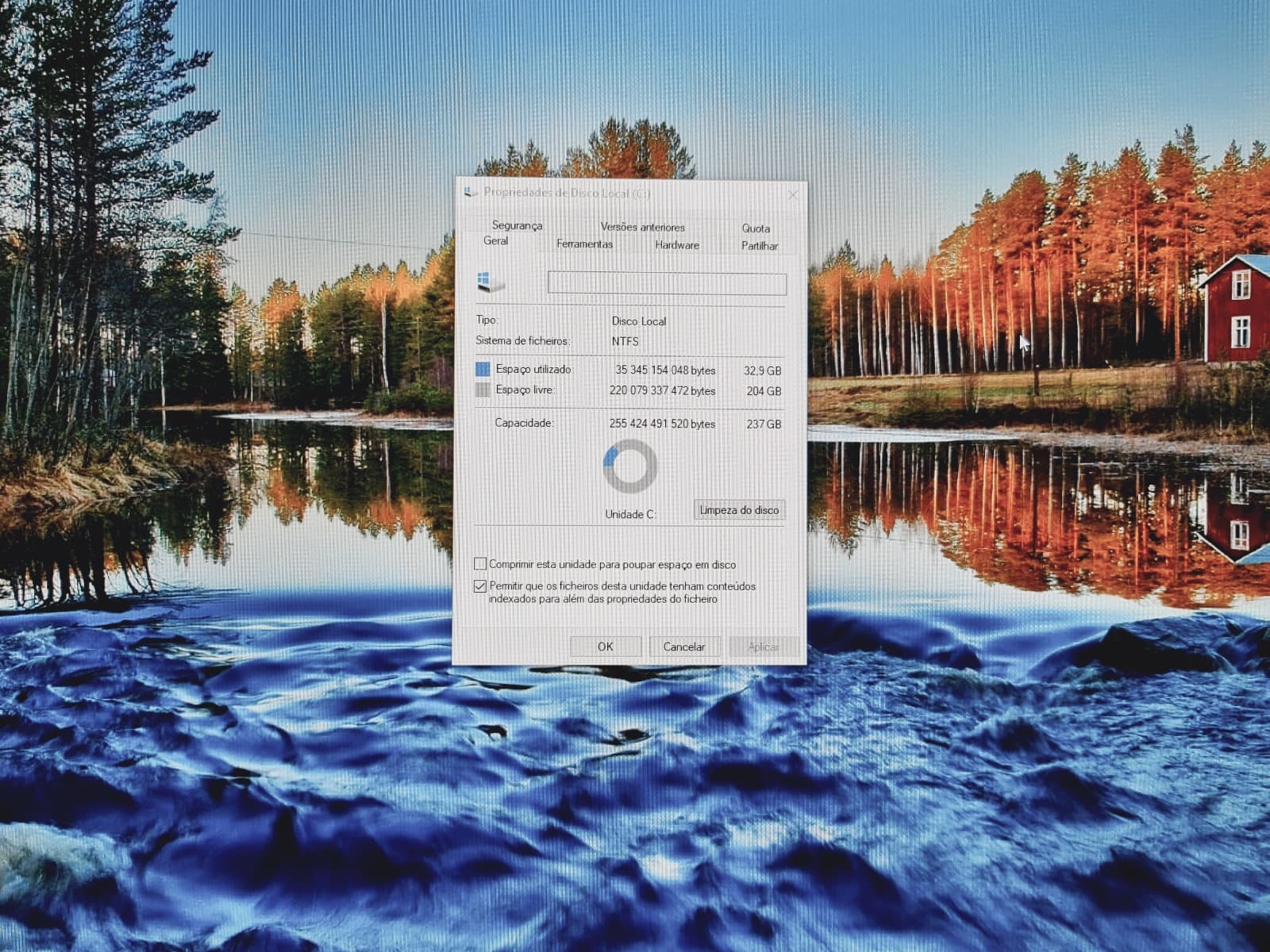Switch to the Ferramentas tab
This screenshot has height=952, width=1270.
584,244
